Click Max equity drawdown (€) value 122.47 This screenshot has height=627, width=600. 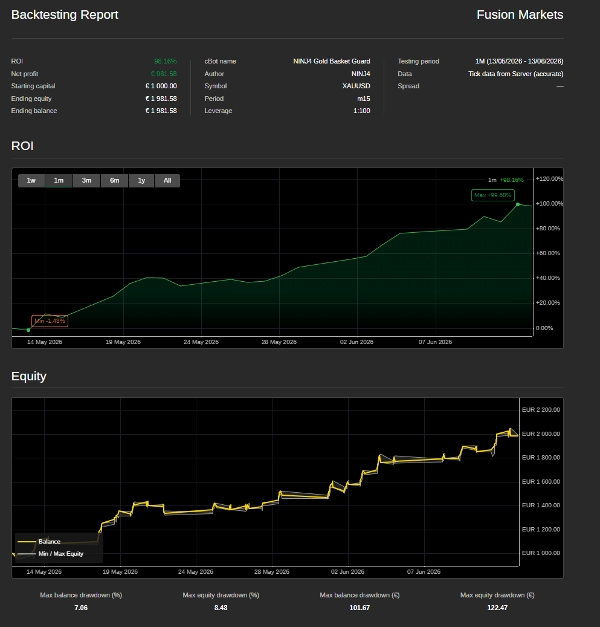497,607
